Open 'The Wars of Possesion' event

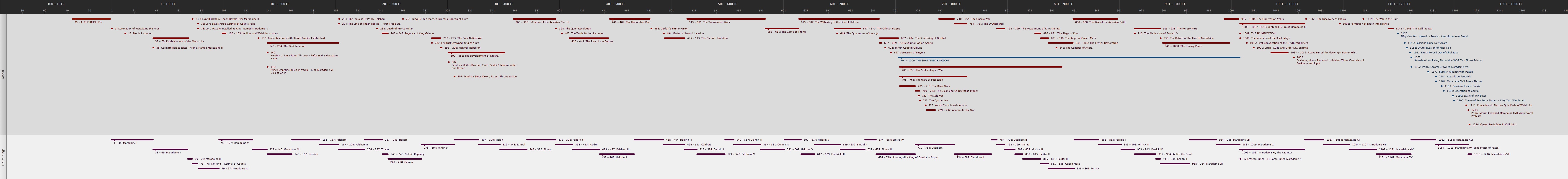(x=922, y=80)
